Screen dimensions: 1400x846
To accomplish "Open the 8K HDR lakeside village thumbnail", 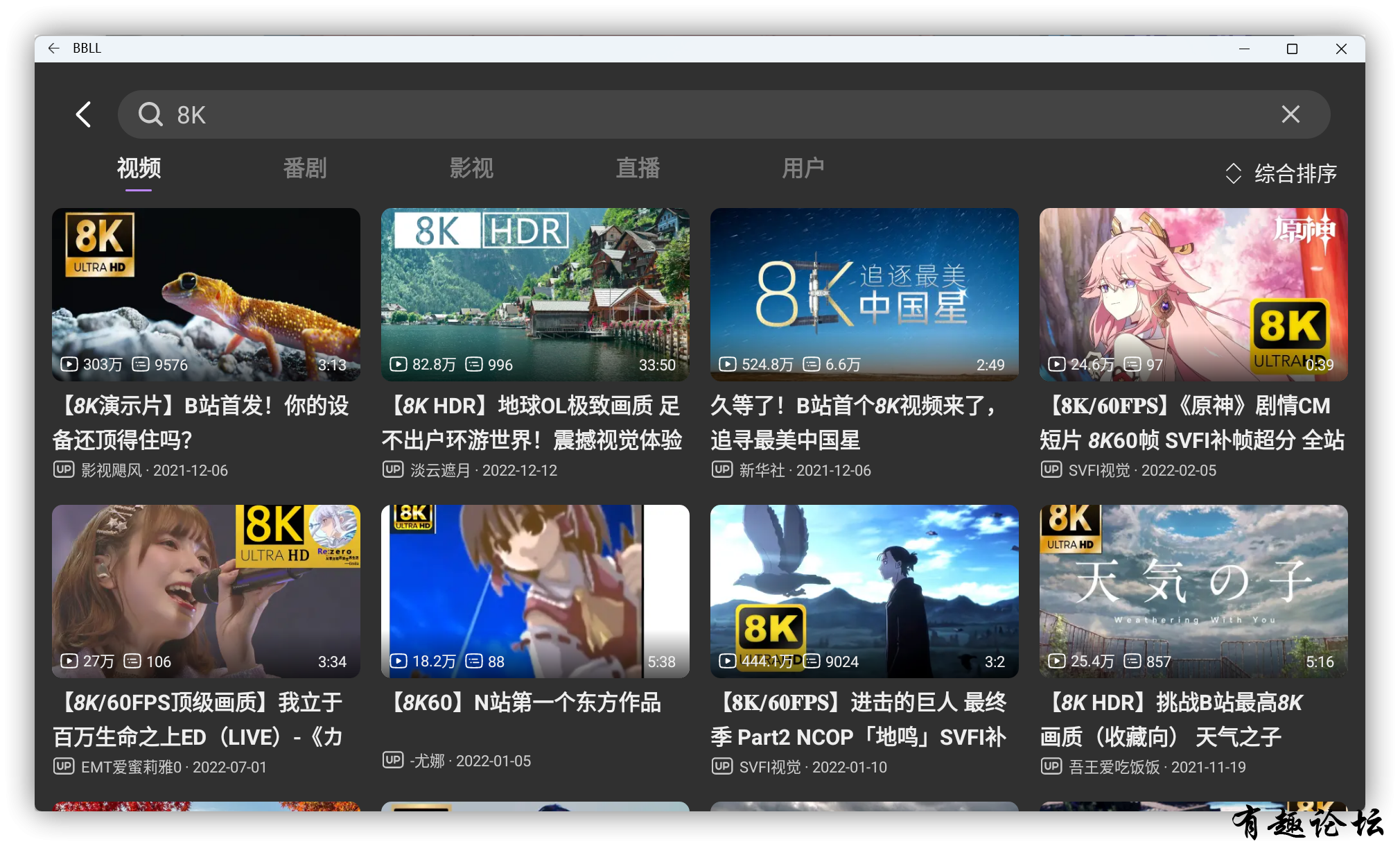I will (535, 294).
